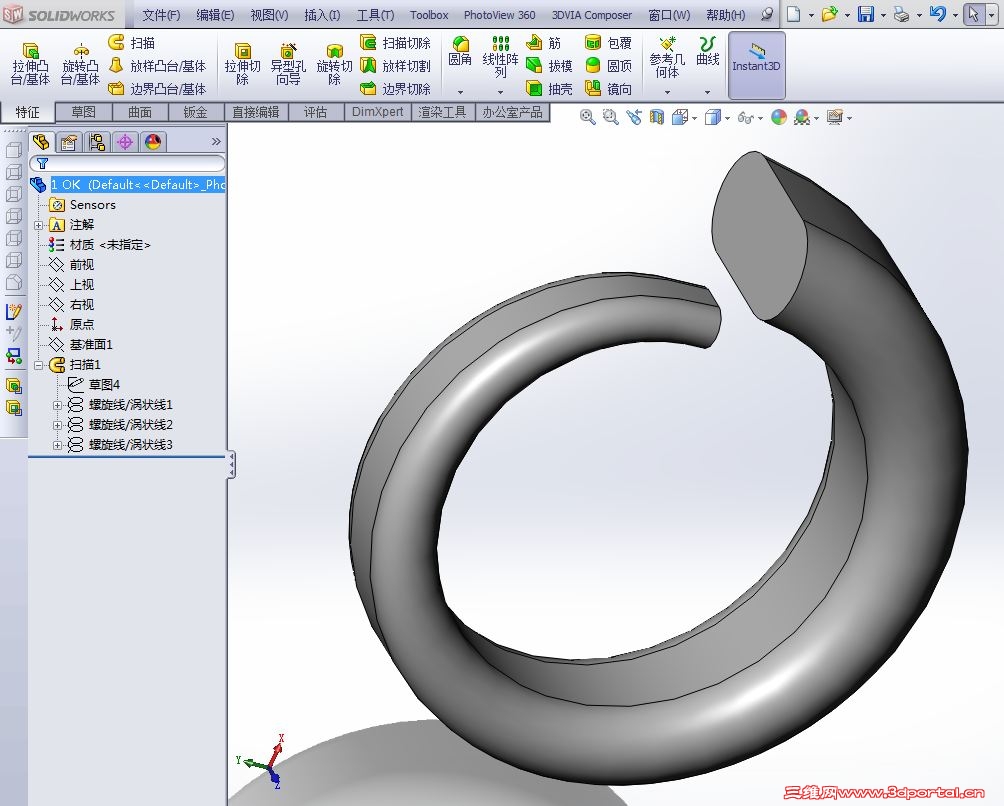This screenshot has width=1004, height=806.
Task: Open the 编辑(E) menu
Action: pyautogui.click(x=215, y=15)
